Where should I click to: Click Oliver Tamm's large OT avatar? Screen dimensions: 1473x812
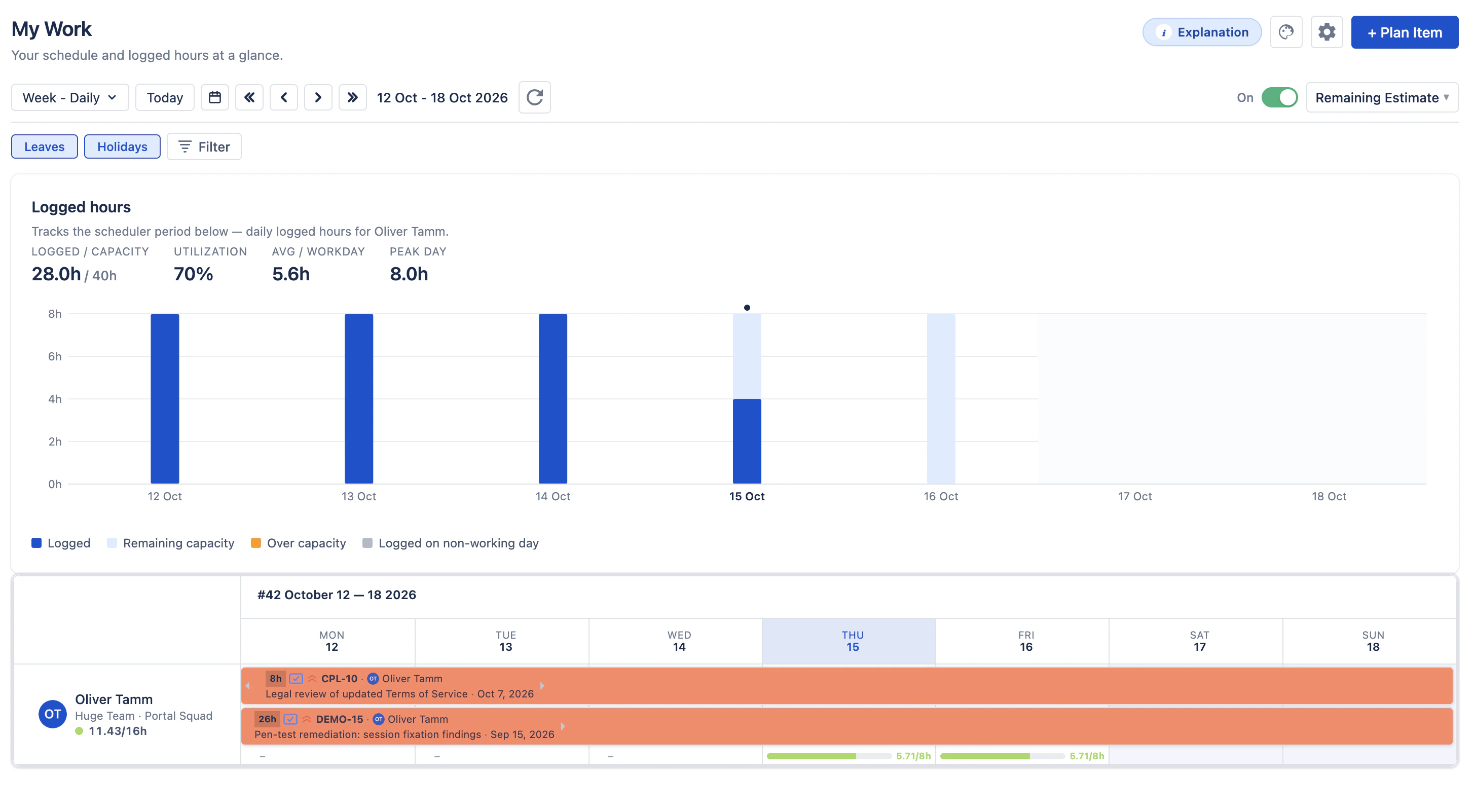53,714
